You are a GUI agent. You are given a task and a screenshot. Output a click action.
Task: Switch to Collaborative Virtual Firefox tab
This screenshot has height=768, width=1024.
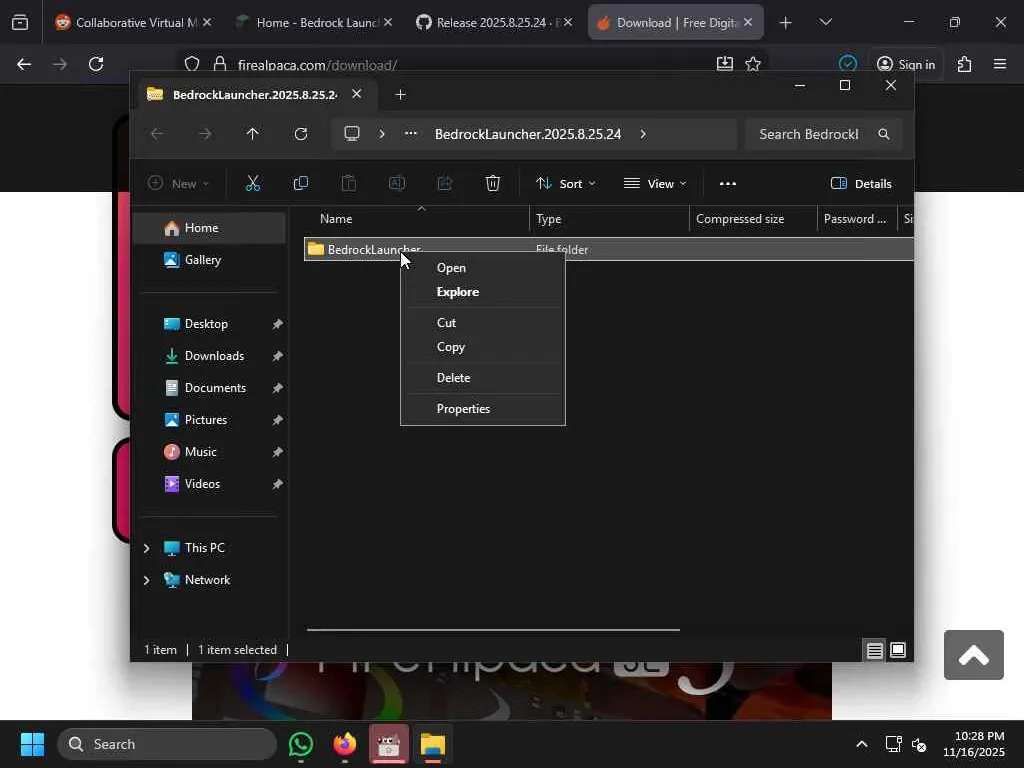133,22
